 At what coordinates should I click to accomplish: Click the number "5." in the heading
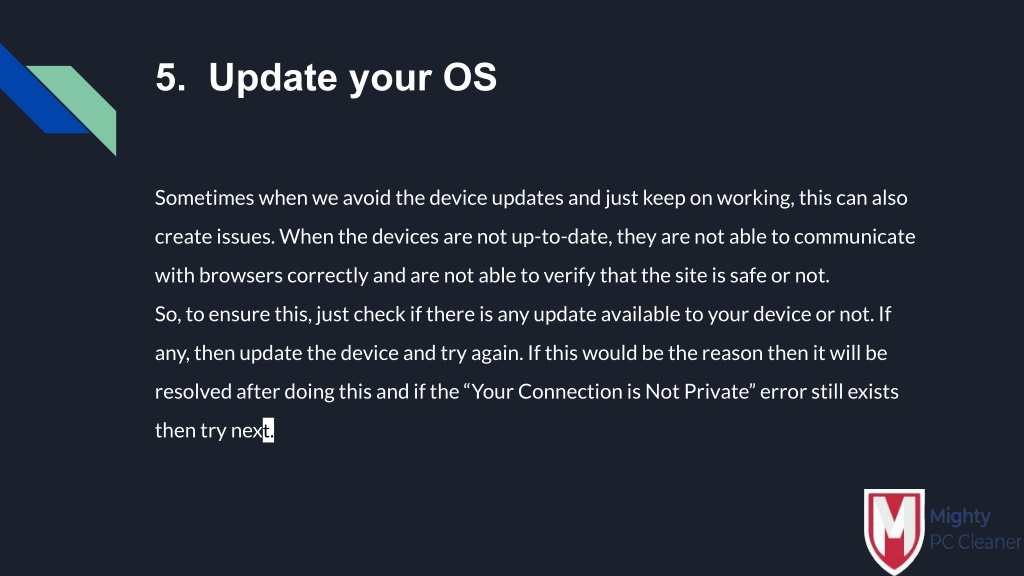[x=170, y=77]
